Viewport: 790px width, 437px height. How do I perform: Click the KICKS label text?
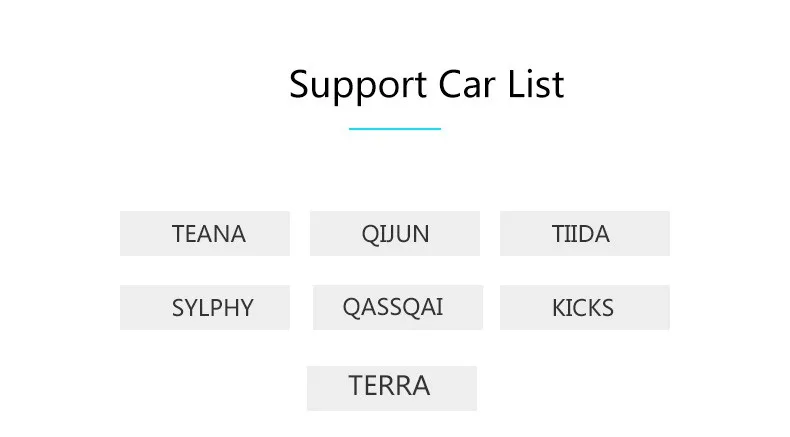583,308
